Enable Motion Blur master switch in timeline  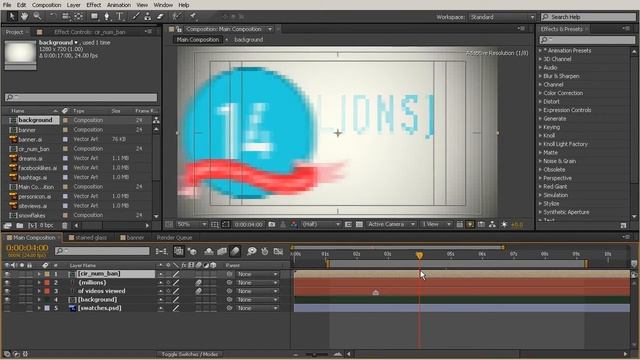[x=235, y=251]
